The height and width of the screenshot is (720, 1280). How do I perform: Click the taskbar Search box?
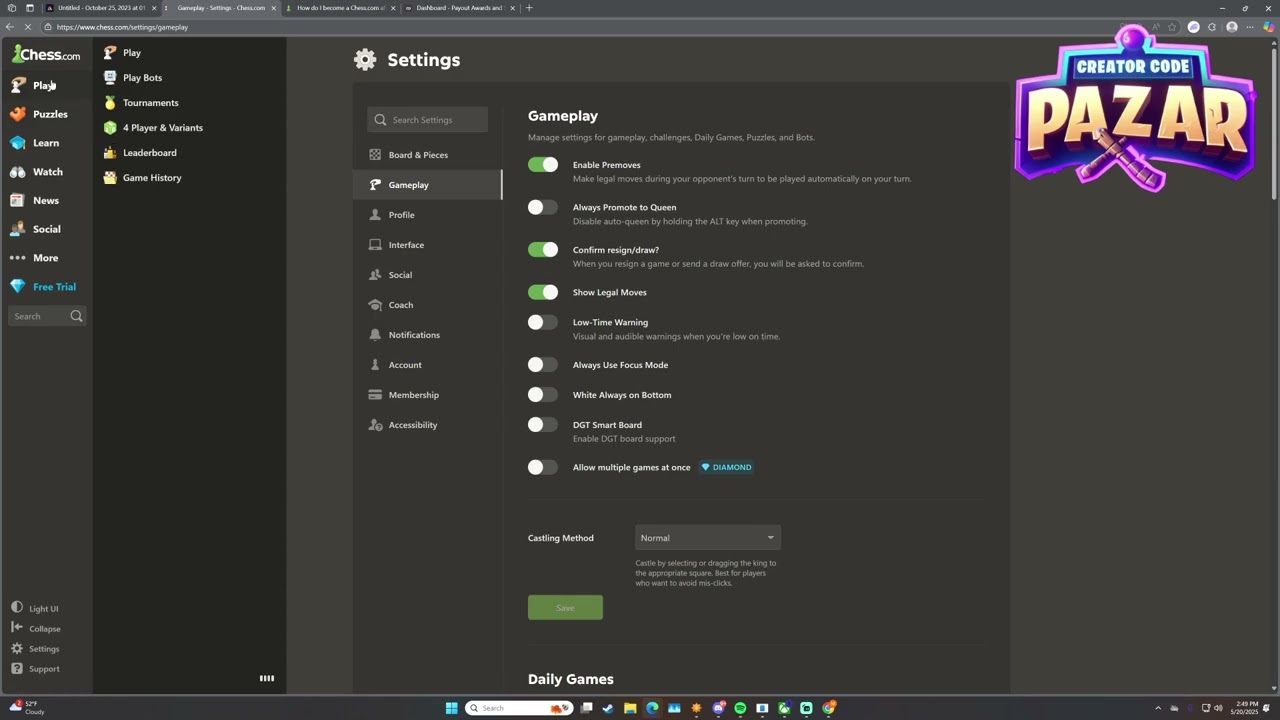tap(518, 708)
